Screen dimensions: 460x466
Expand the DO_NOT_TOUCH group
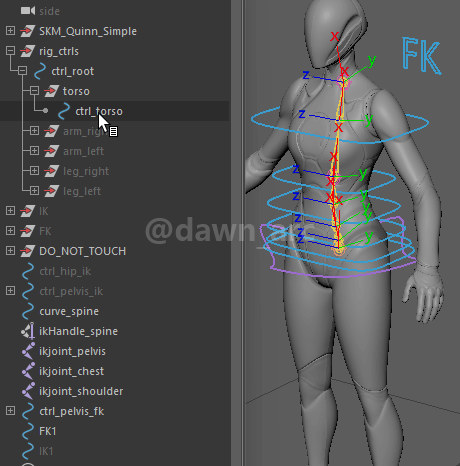pyautogui.click(x=10, y=251)
